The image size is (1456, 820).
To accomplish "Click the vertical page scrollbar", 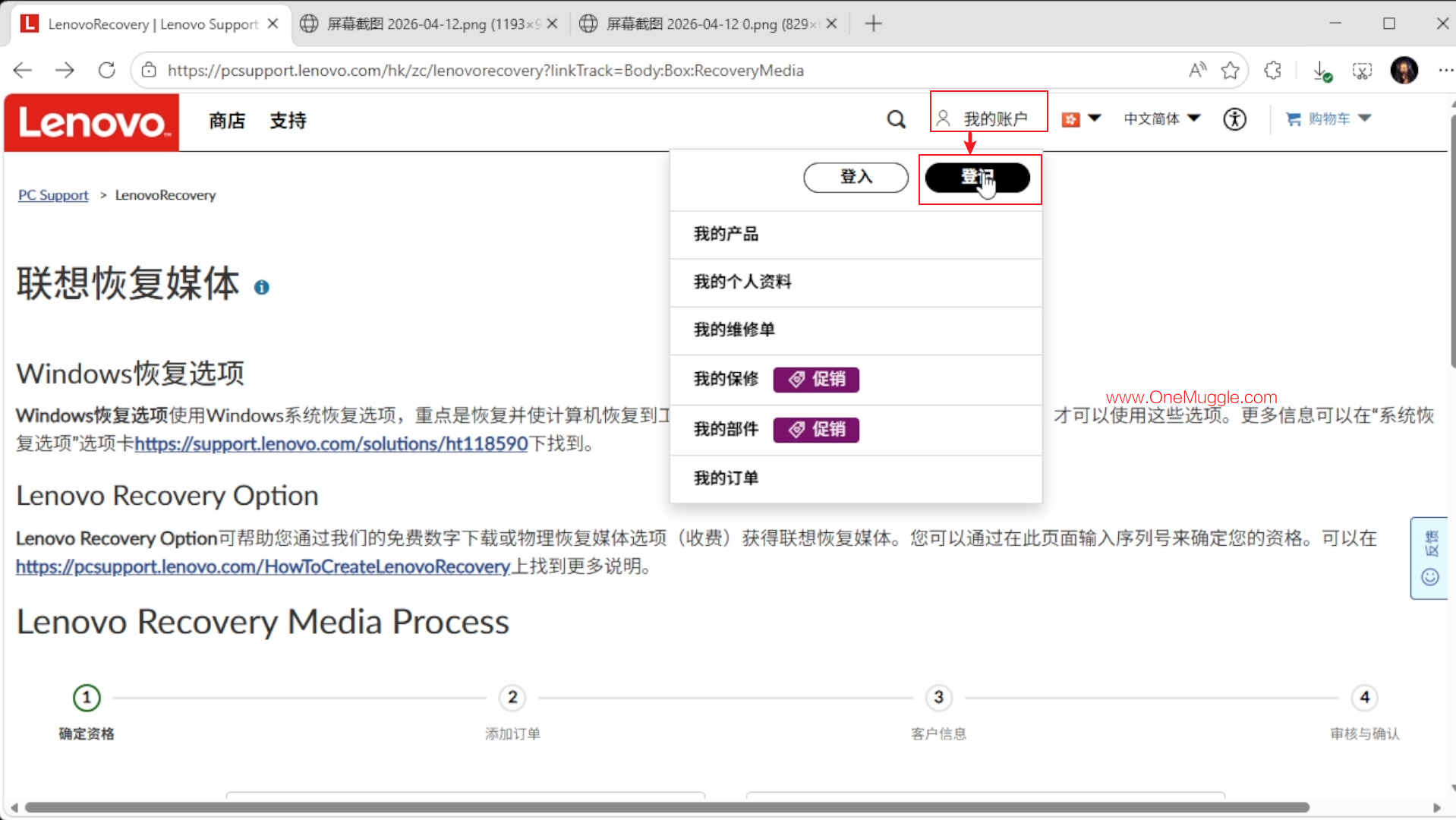I will click(x=1452, y=243).
